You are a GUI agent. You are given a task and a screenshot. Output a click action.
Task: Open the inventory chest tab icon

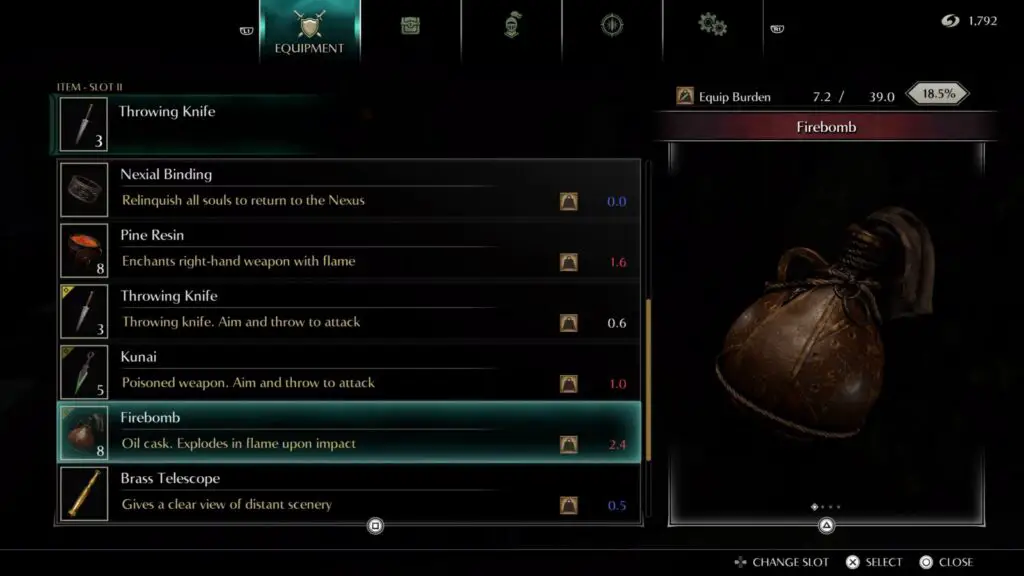(x=410, y=26)
